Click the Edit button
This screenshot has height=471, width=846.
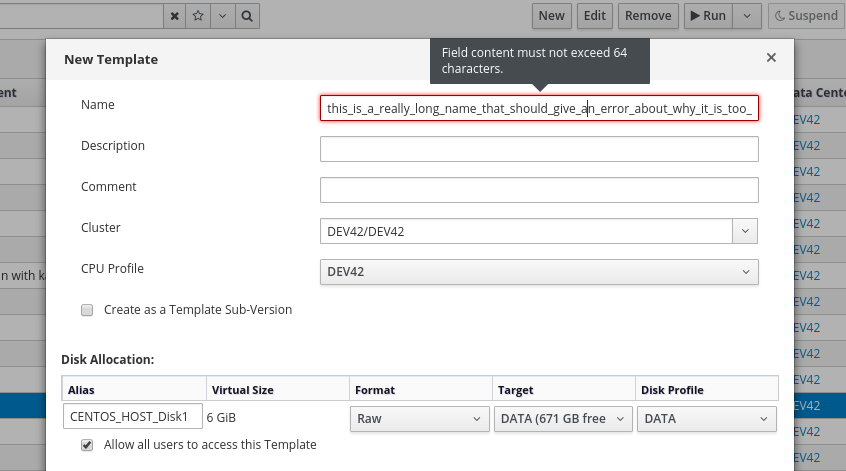(x=595, y=16)
